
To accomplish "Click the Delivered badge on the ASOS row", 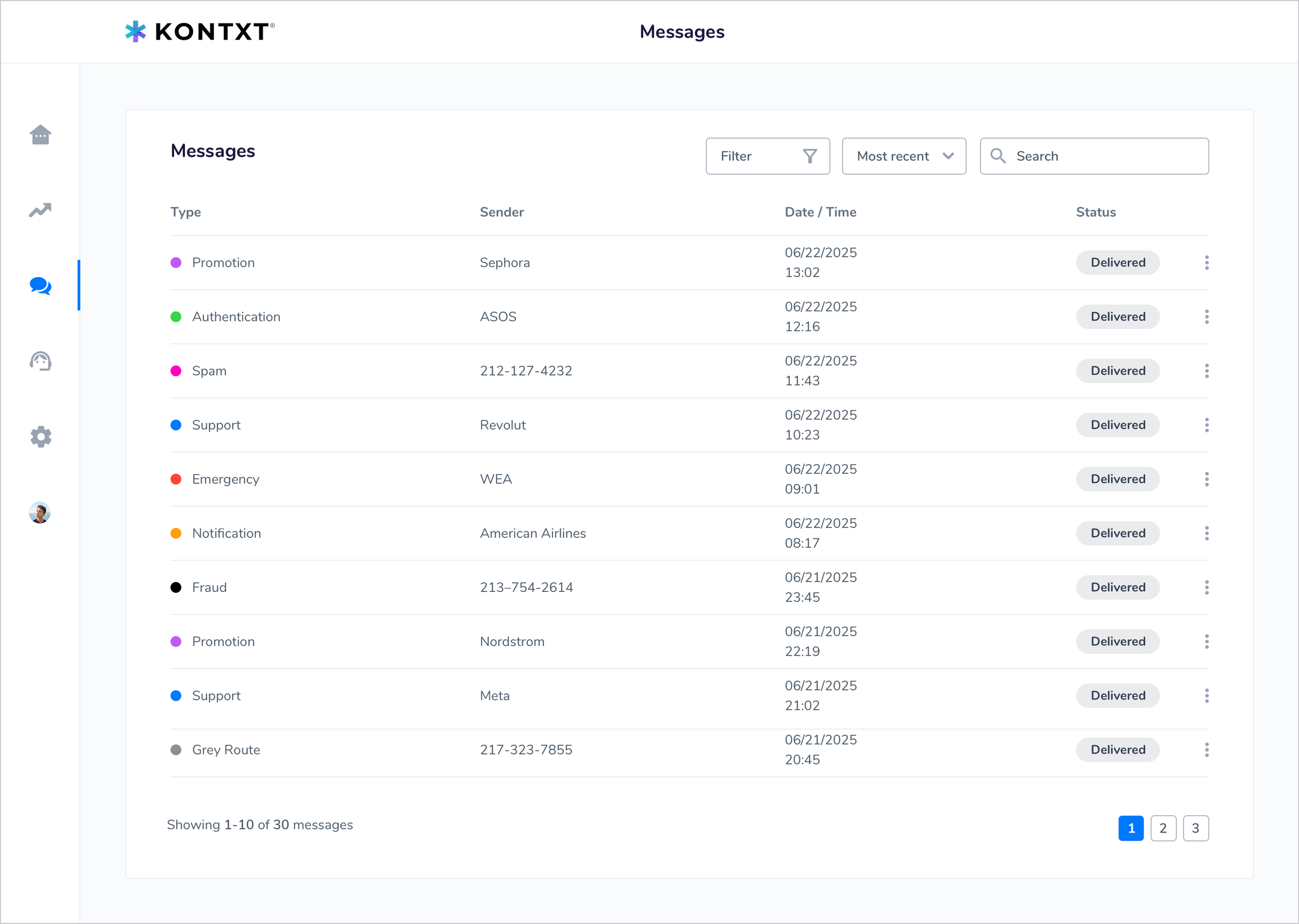I will tap(1117, 316).
